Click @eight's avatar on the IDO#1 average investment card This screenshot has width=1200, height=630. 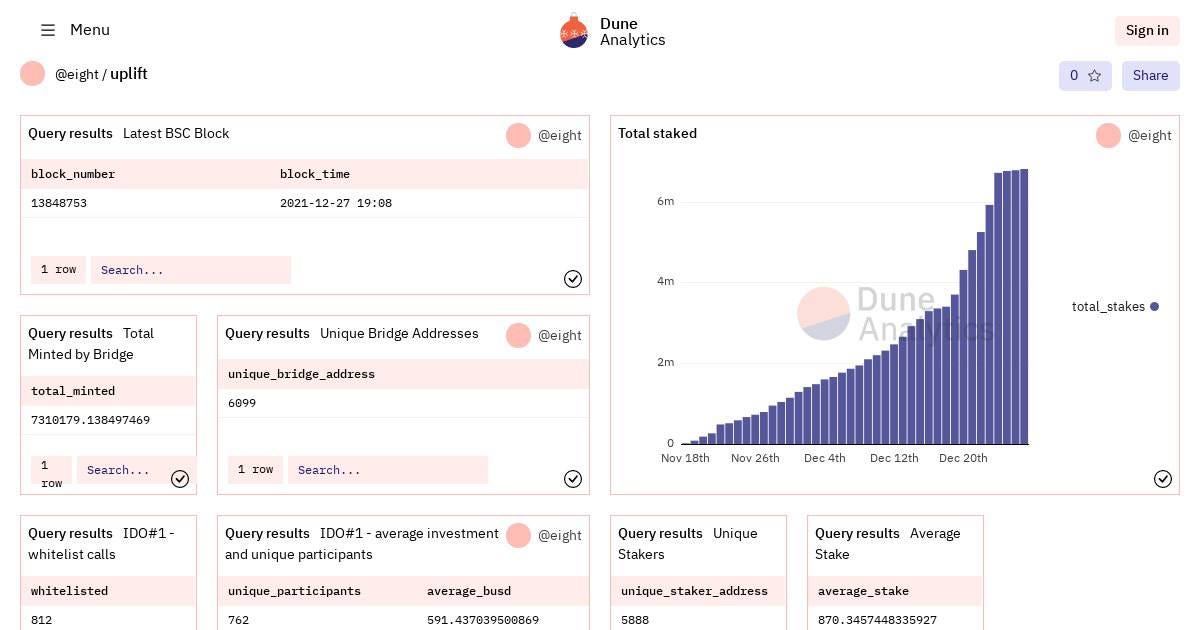coord(518,535)
